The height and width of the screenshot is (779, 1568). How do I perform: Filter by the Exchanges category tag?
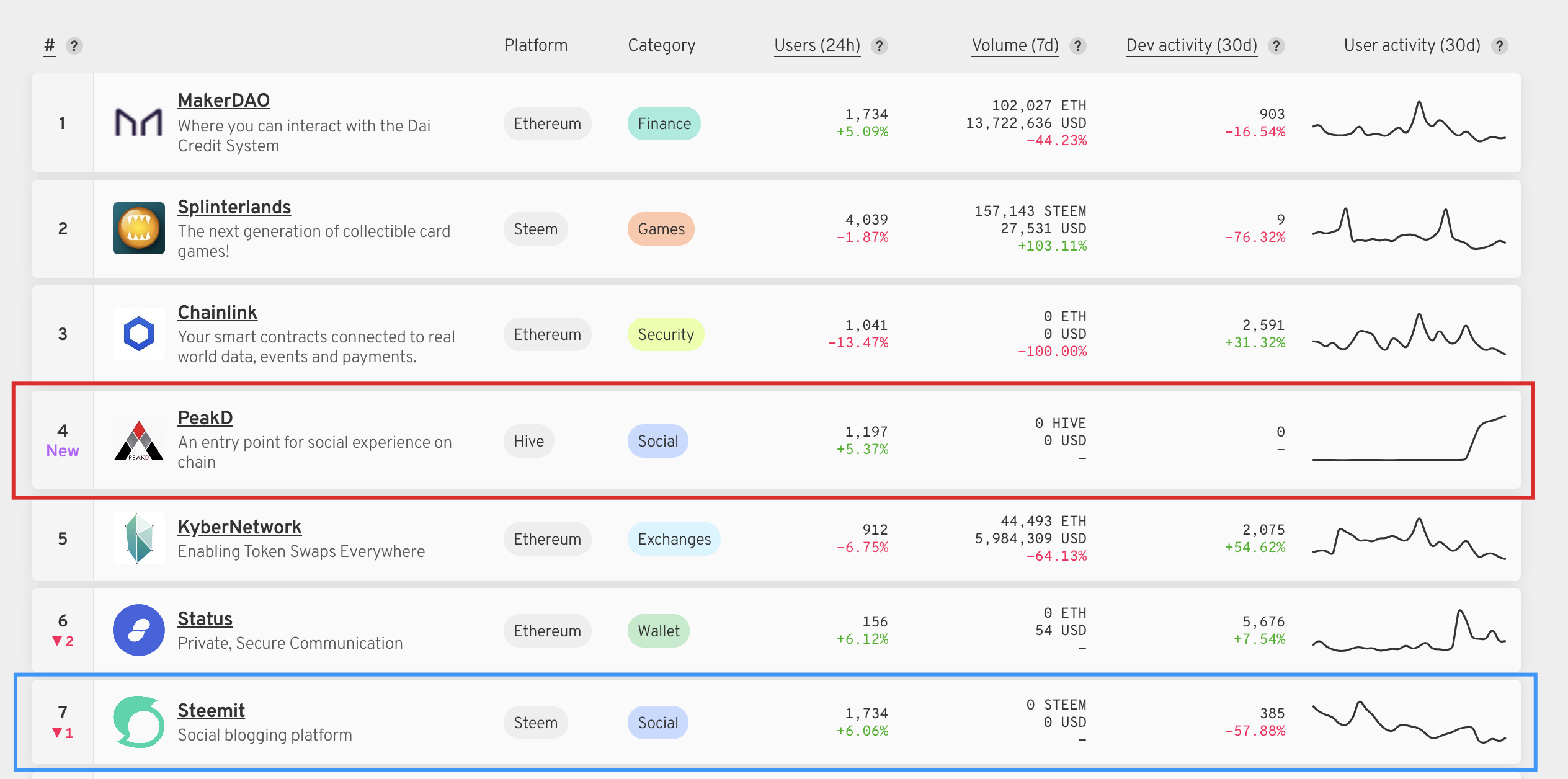pyautogui.click(x=674, y=539)
